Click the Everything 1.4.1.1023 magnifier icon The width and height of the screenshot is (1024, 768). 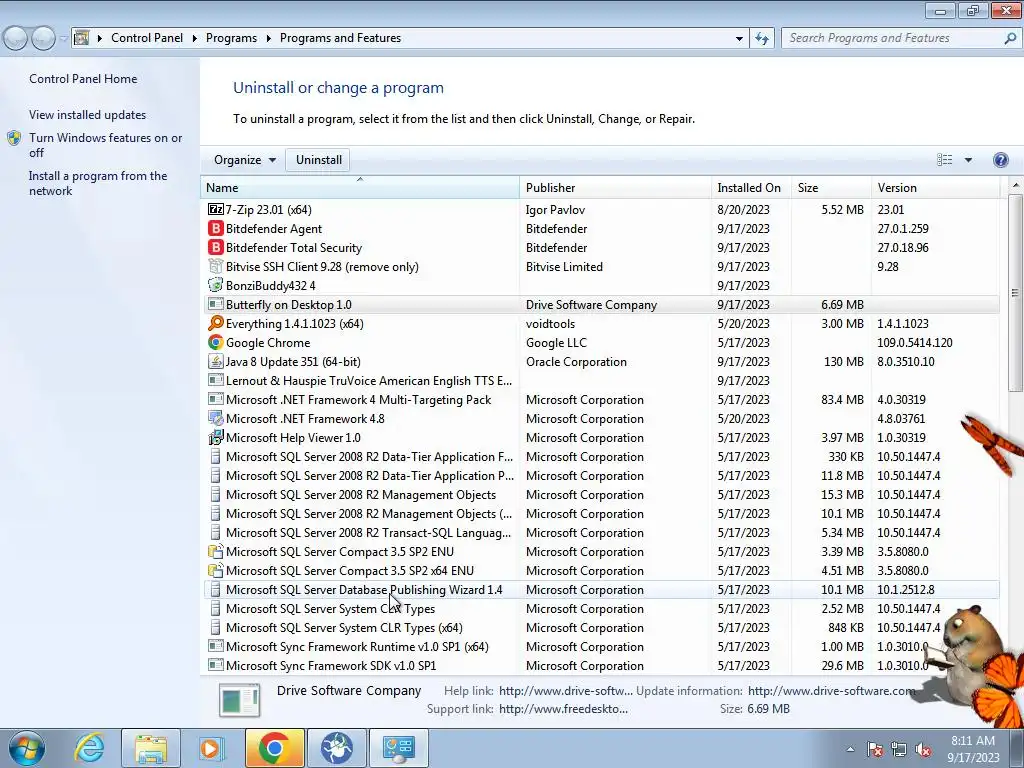(x=216, y=323)
